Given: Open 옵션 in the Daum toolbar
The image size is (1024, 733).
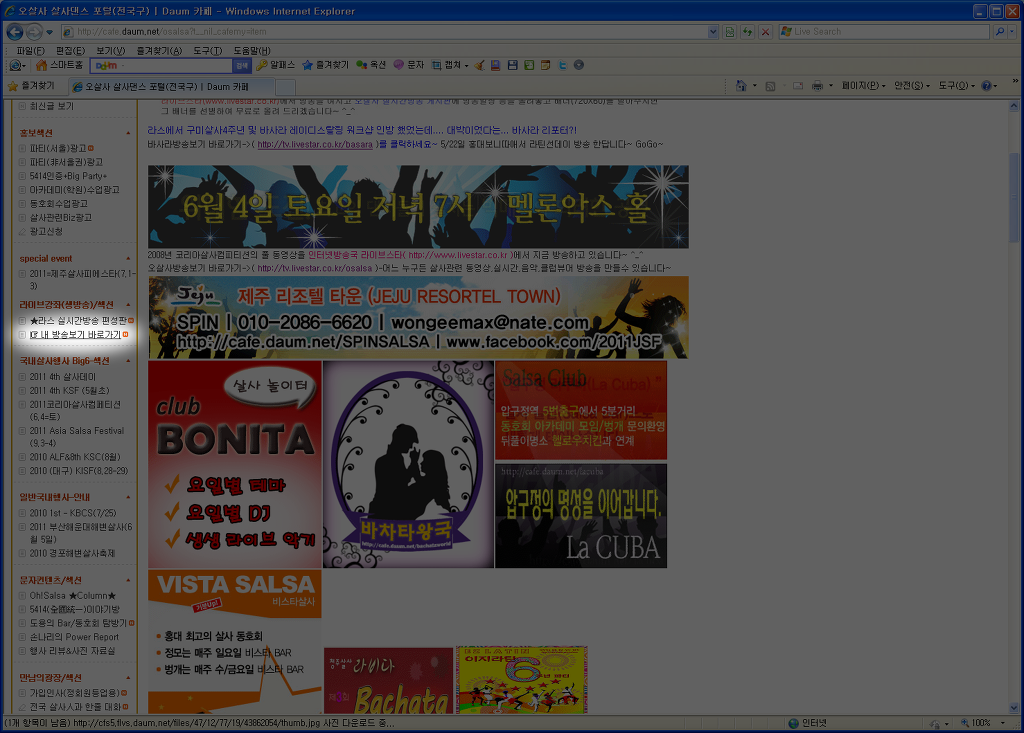Looking at the screenshot, I should tap(371, 65).
